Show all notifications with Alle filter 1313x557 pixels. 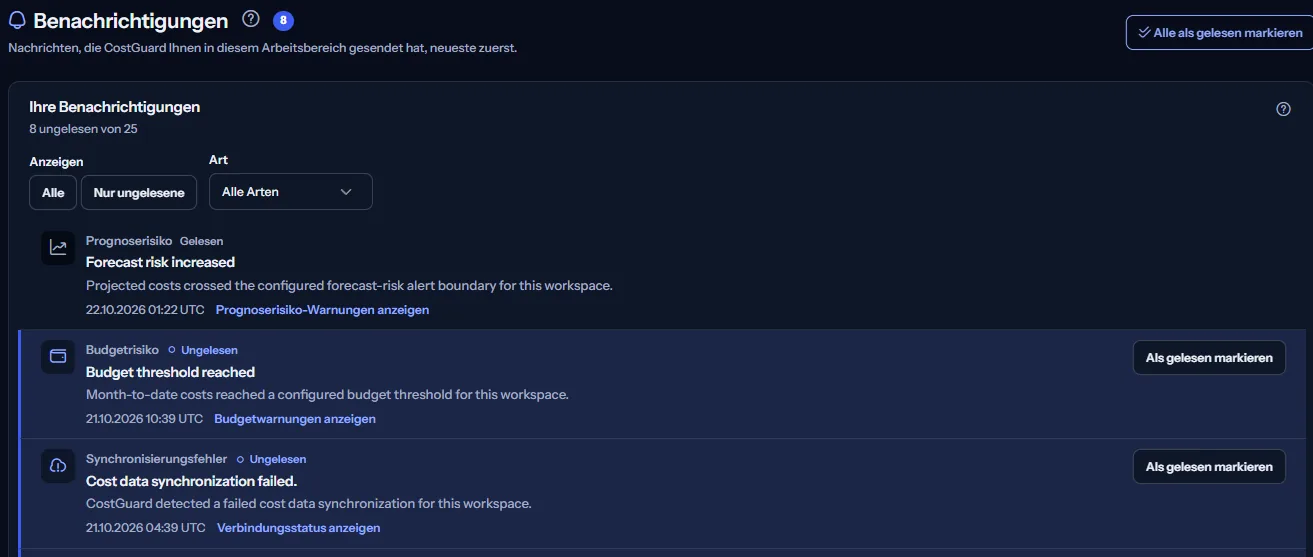53,192
